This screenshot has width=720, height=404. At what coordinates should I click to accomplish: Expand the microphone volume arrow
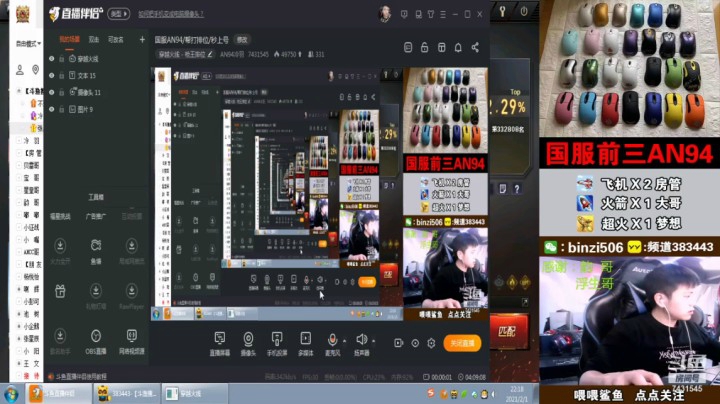[344, 341]
